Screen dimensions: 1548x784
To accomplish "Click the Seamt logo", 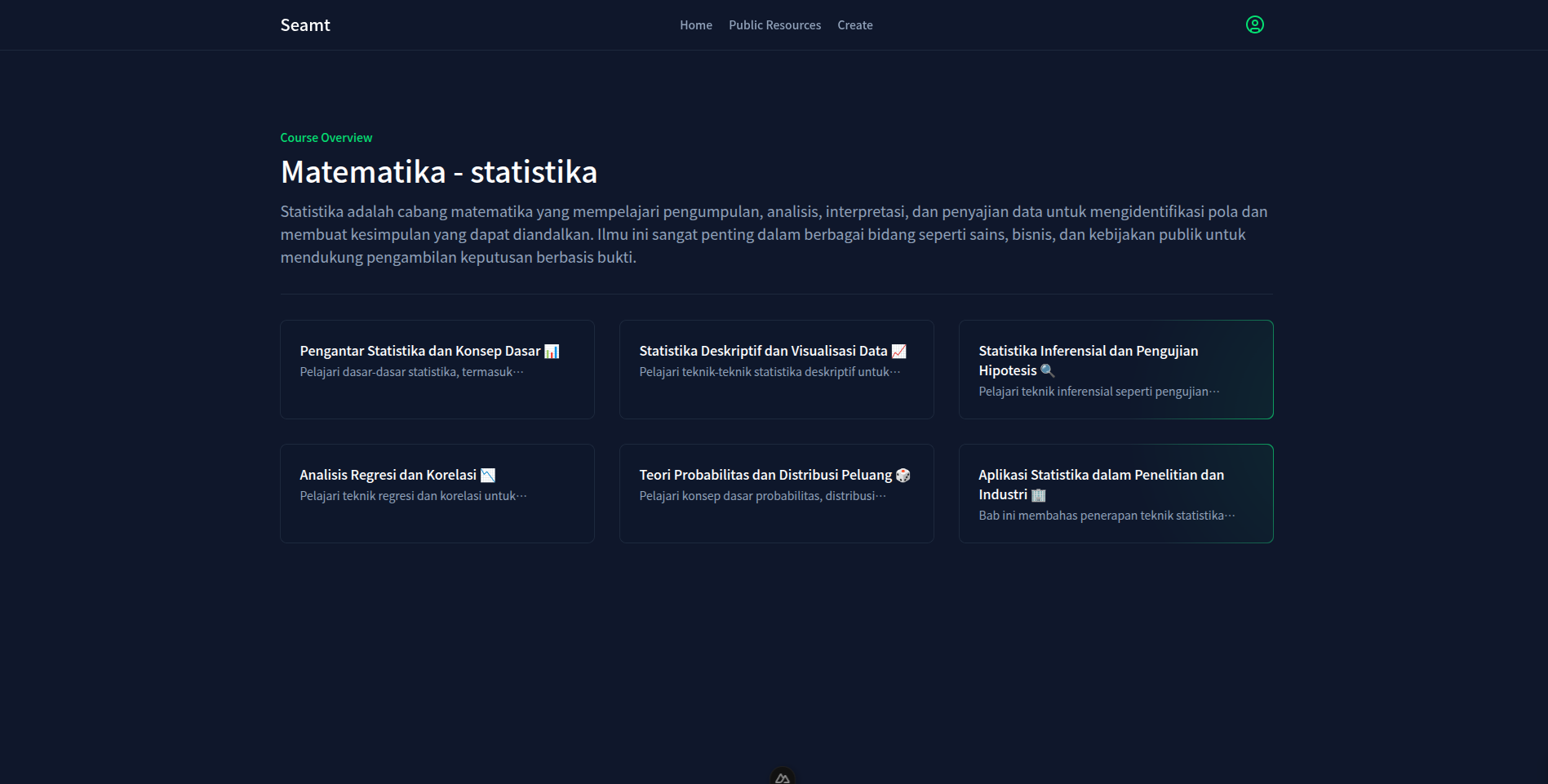I will (305, 25).
